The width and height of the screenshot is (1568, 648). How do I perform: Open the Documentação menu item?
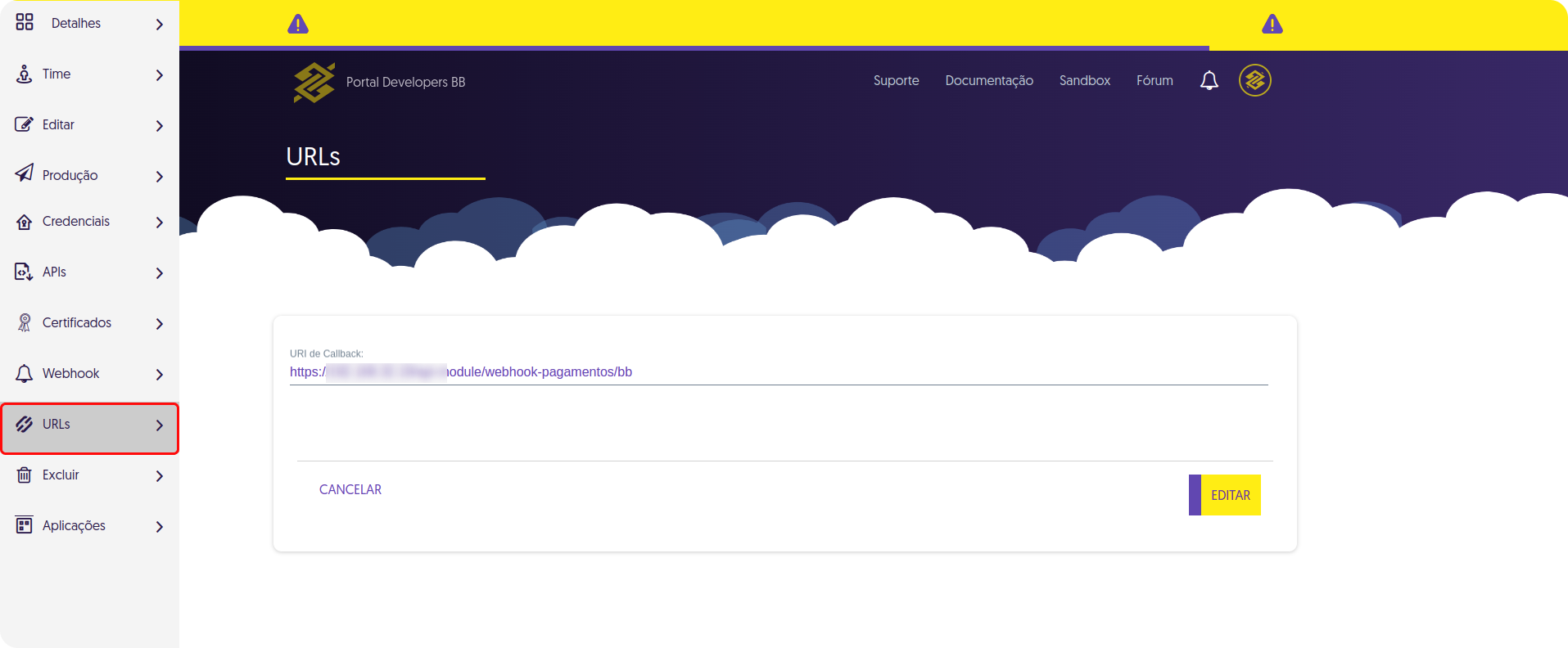[x=988, y=80]
